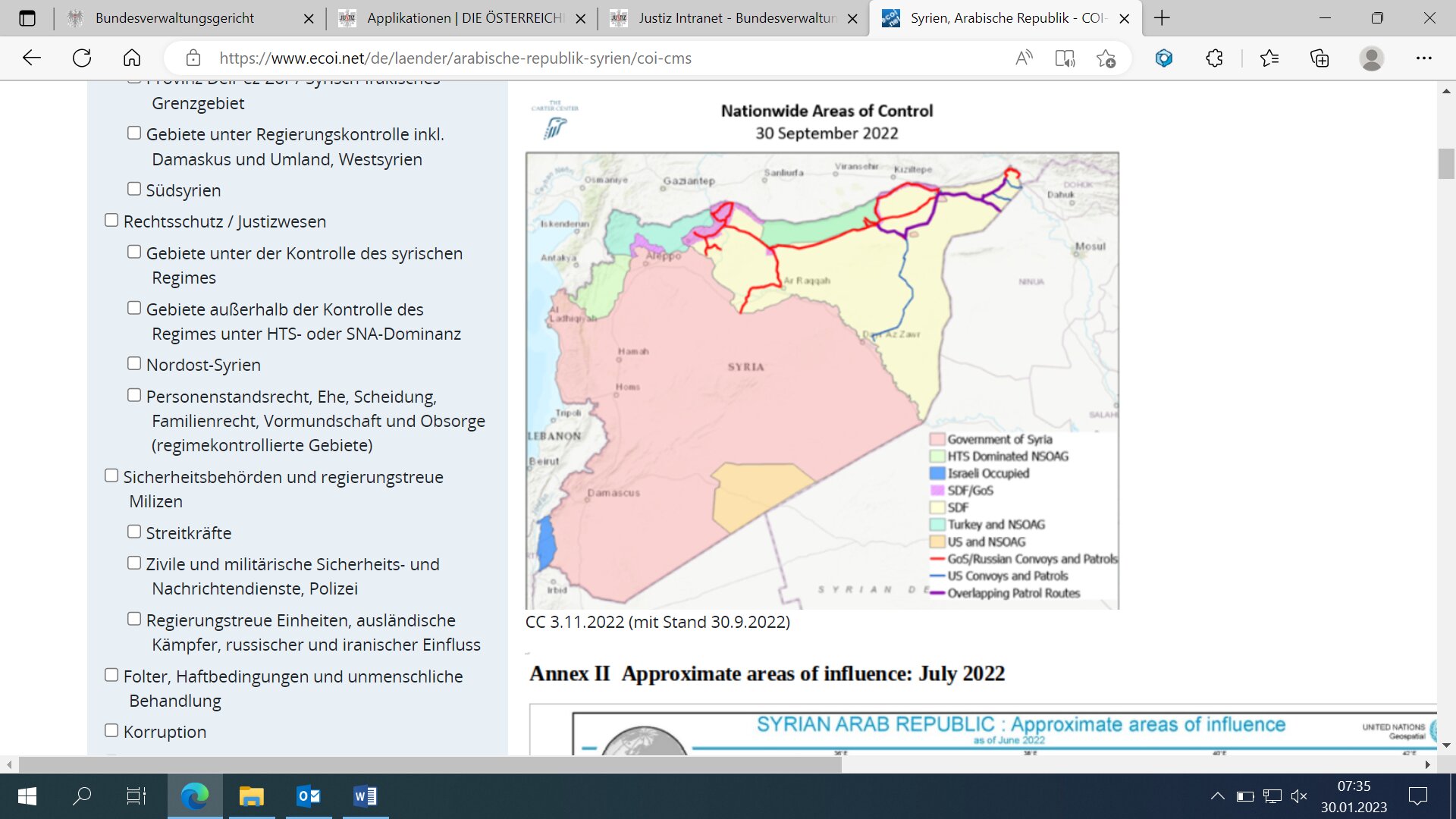
Task: Click the browser back button
Action: tap(32, 58)
